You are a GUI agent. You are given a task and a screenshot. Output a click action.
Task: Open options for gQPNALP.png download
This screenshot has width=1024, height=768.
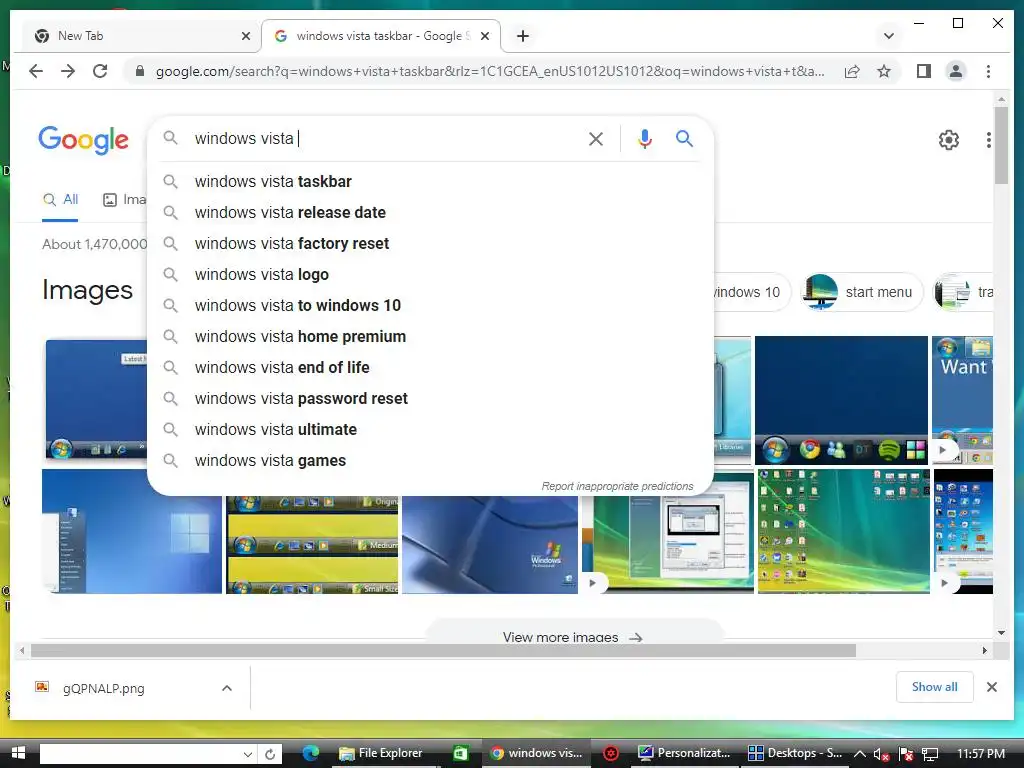[227, 688]
